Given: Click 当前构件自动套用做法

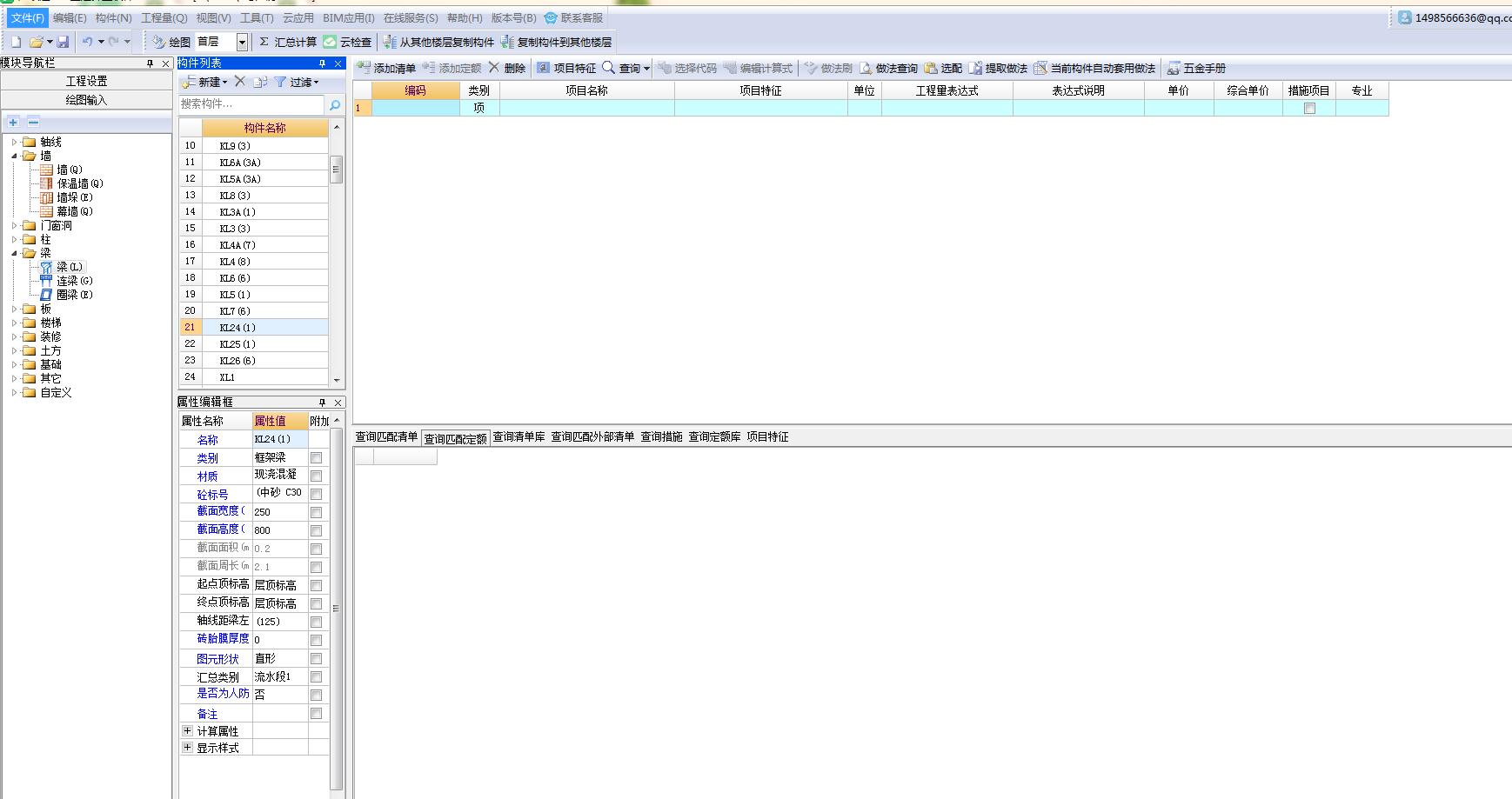Looking at the screenshot, I should pyautogui.click(x=1094, y=68).
